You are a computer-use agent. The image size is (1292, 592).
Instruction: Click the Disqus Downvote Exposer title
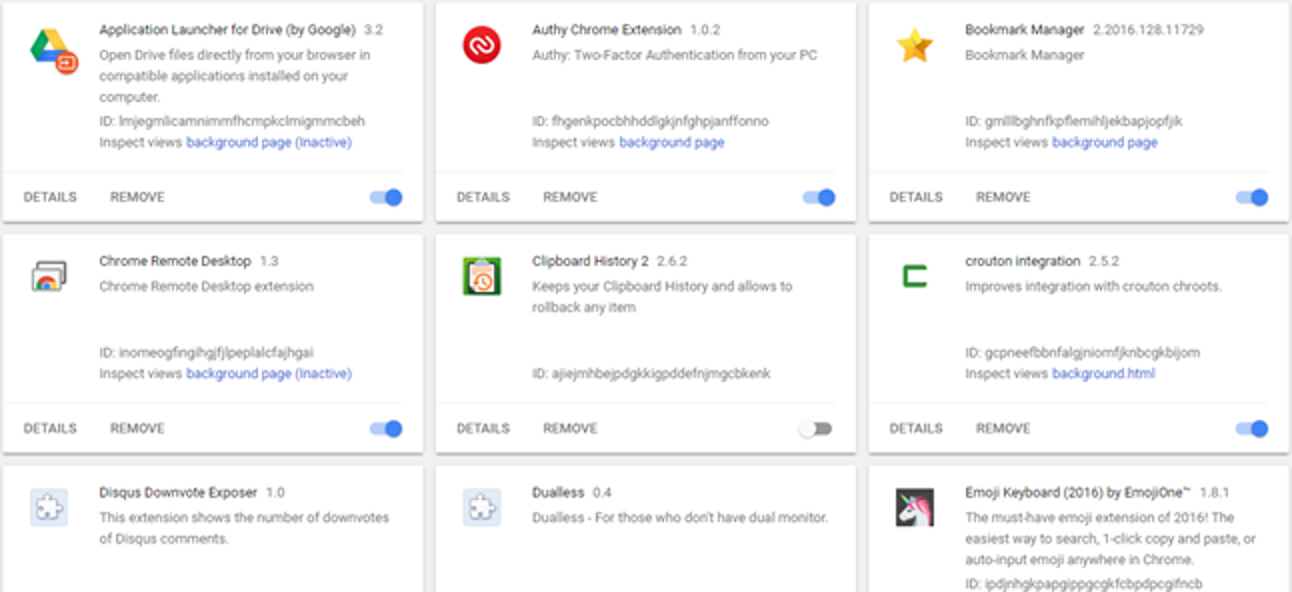click(x=178, y=492)
